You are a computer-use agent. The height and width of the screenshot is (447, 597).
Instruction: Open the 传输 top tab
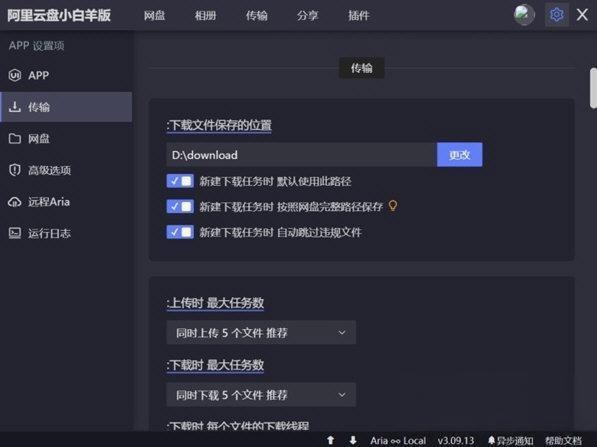[256, 16]
